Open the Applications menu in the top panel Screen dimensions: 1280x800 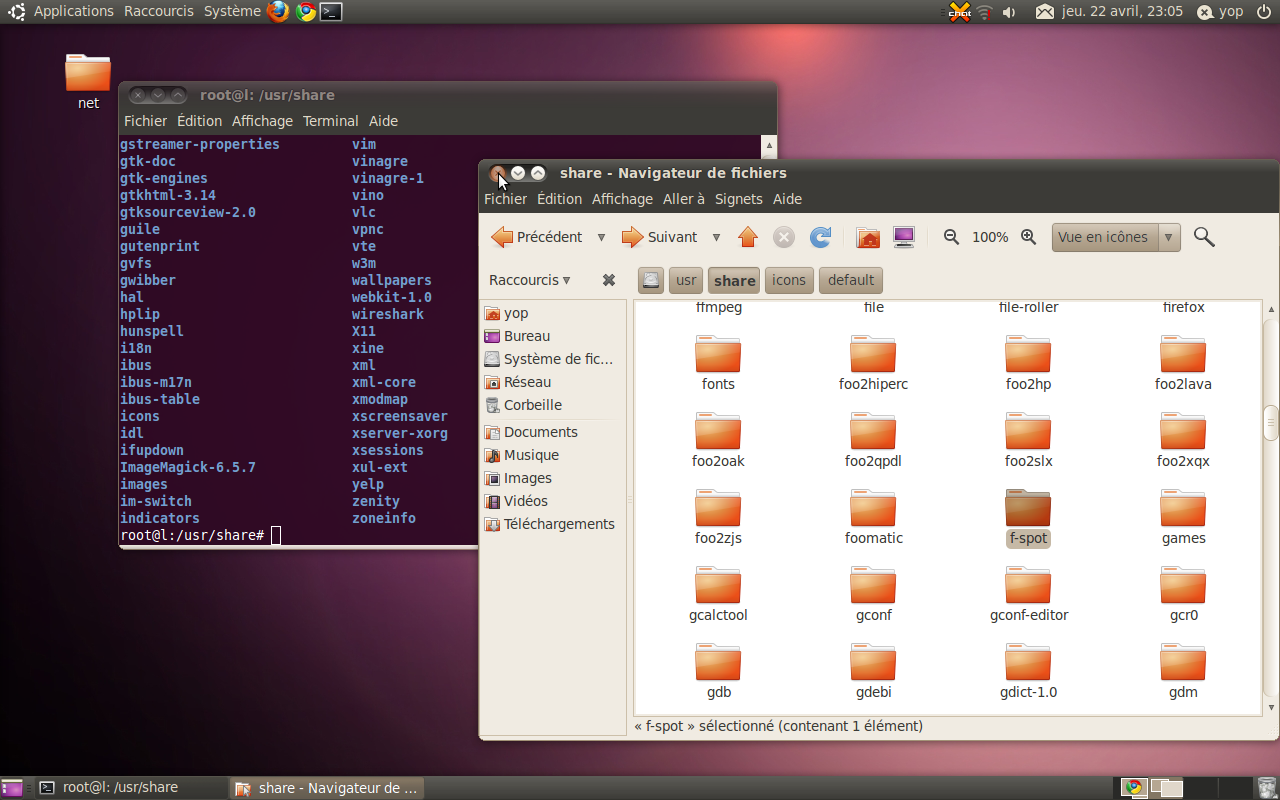[x=73, y=11]
